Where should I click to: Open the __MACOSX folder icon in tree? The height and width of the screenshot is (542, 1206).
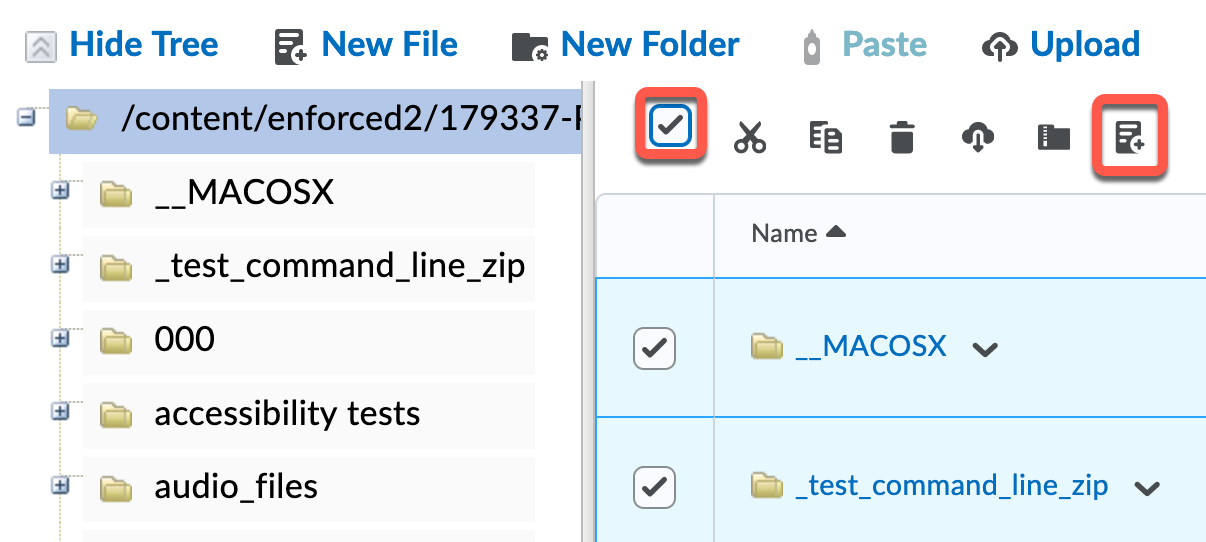pos(117,193)
